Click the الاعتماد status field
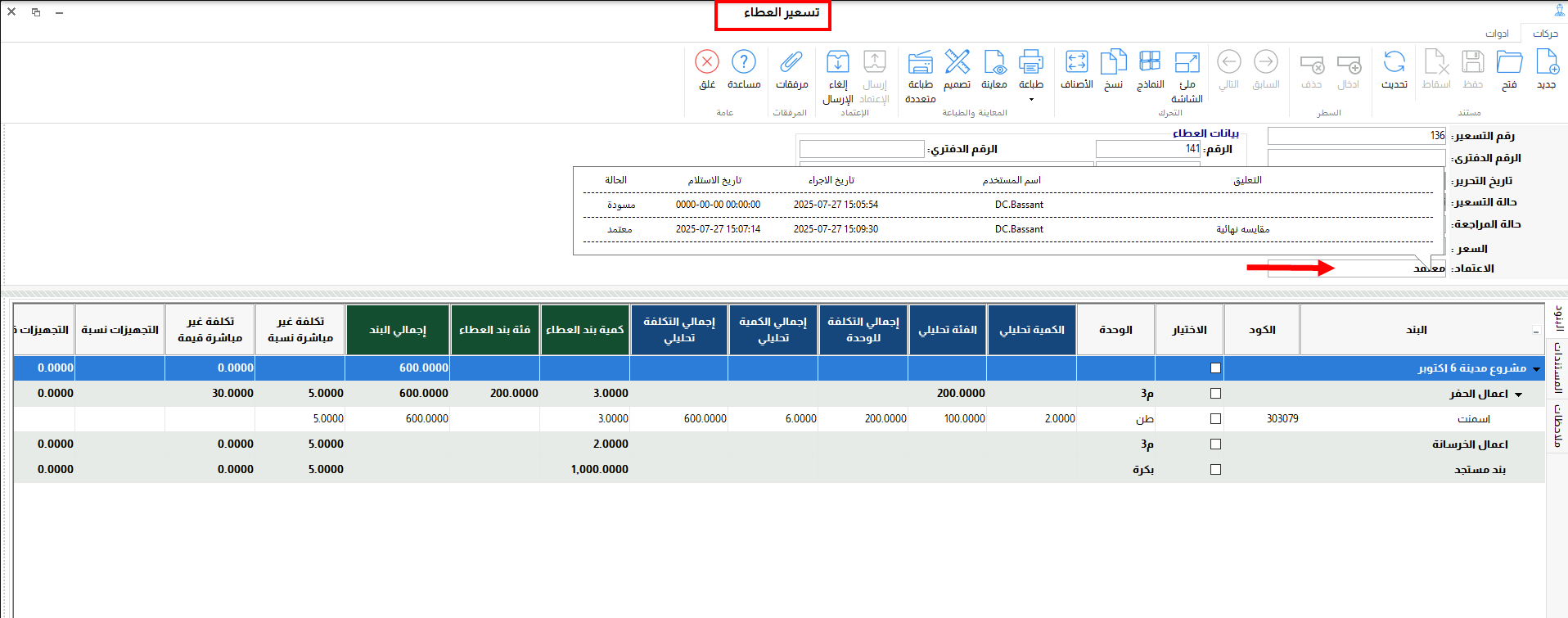This screenshot has height=618, width=1568. (1357, 268)
